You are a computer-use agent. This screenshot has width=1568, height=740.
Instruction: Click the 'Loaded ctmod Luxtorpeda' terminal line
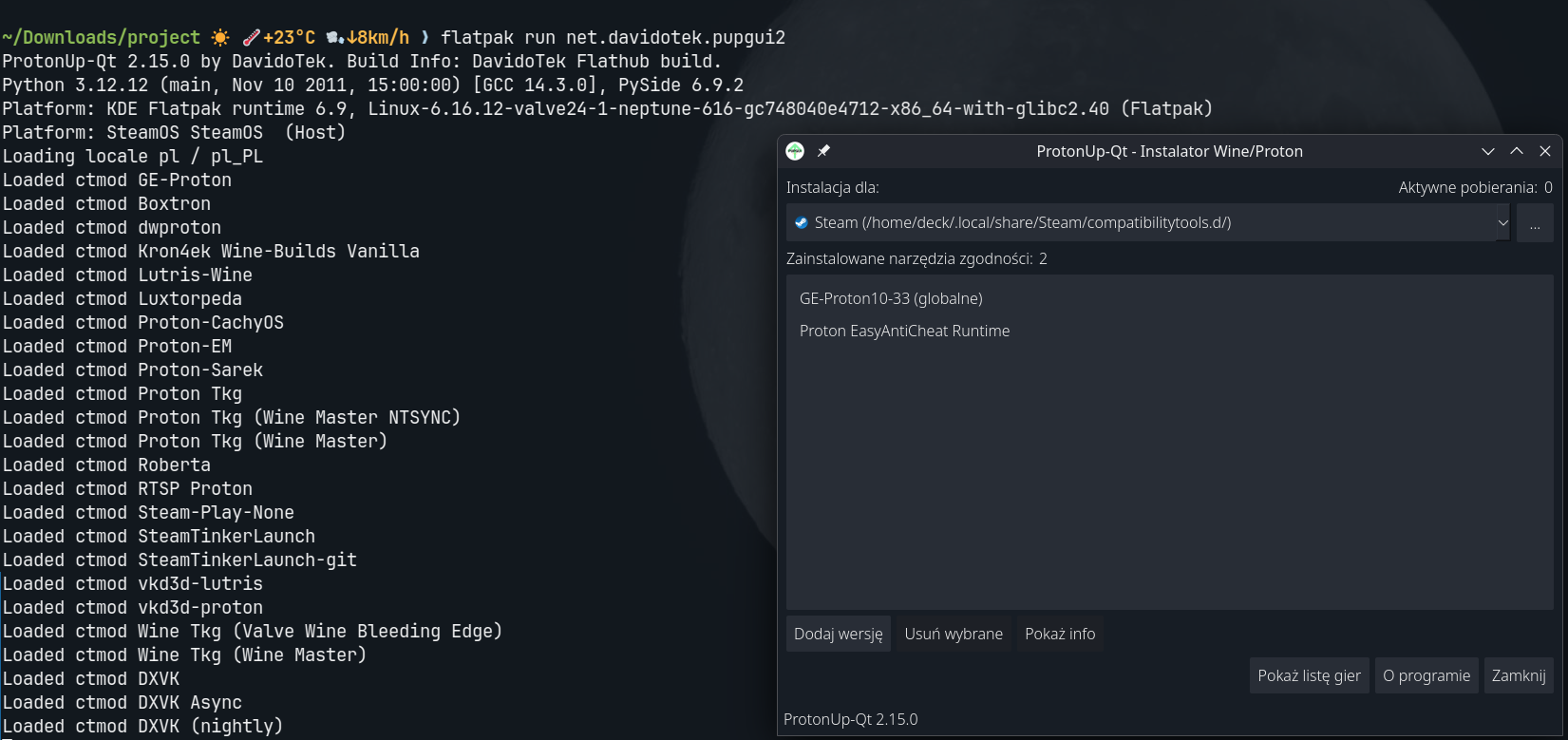tap(123, 299)
